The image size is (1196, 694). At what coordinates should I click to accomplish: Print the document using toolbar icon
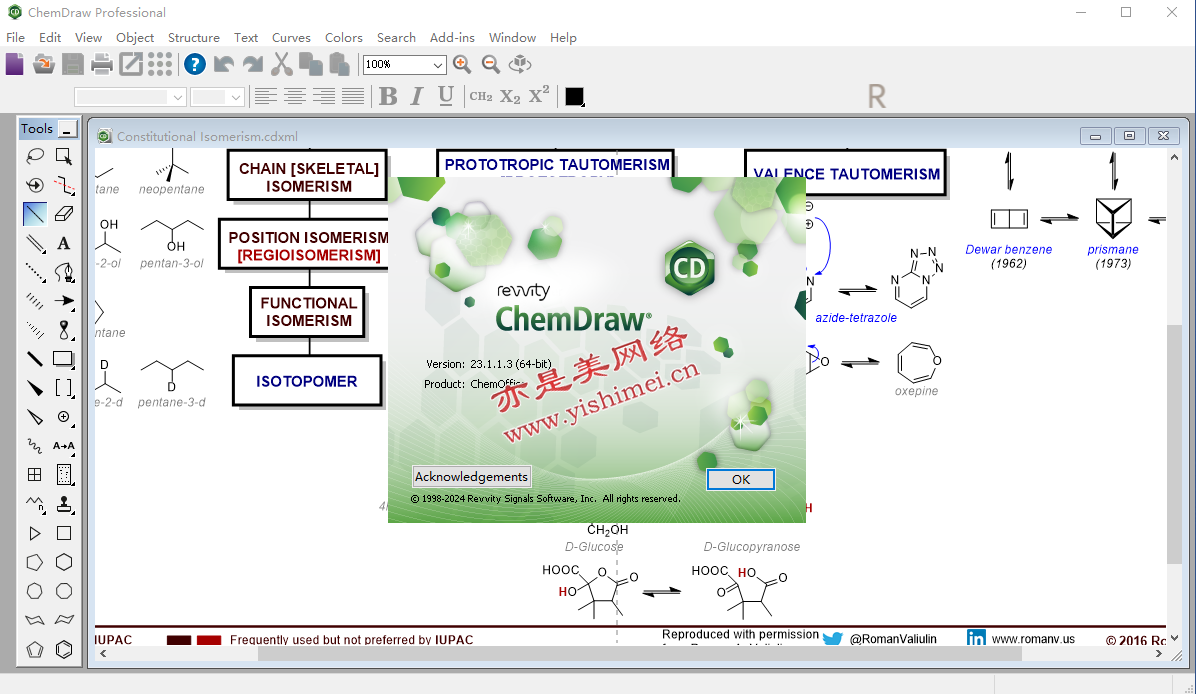point(101,64)
